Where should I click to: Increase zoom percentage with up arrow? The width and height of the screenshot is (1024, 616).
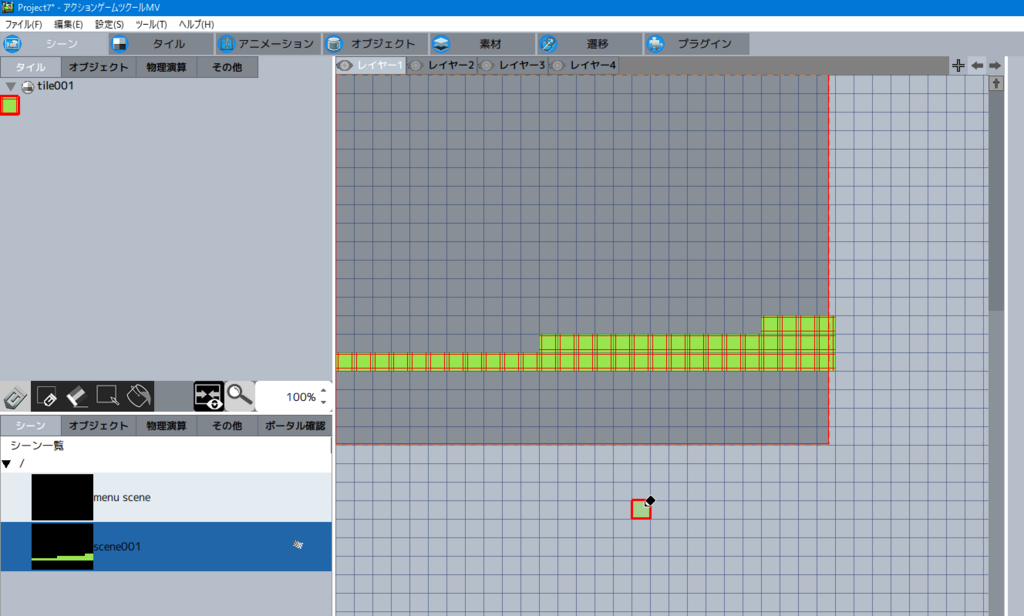pos(323,391)
